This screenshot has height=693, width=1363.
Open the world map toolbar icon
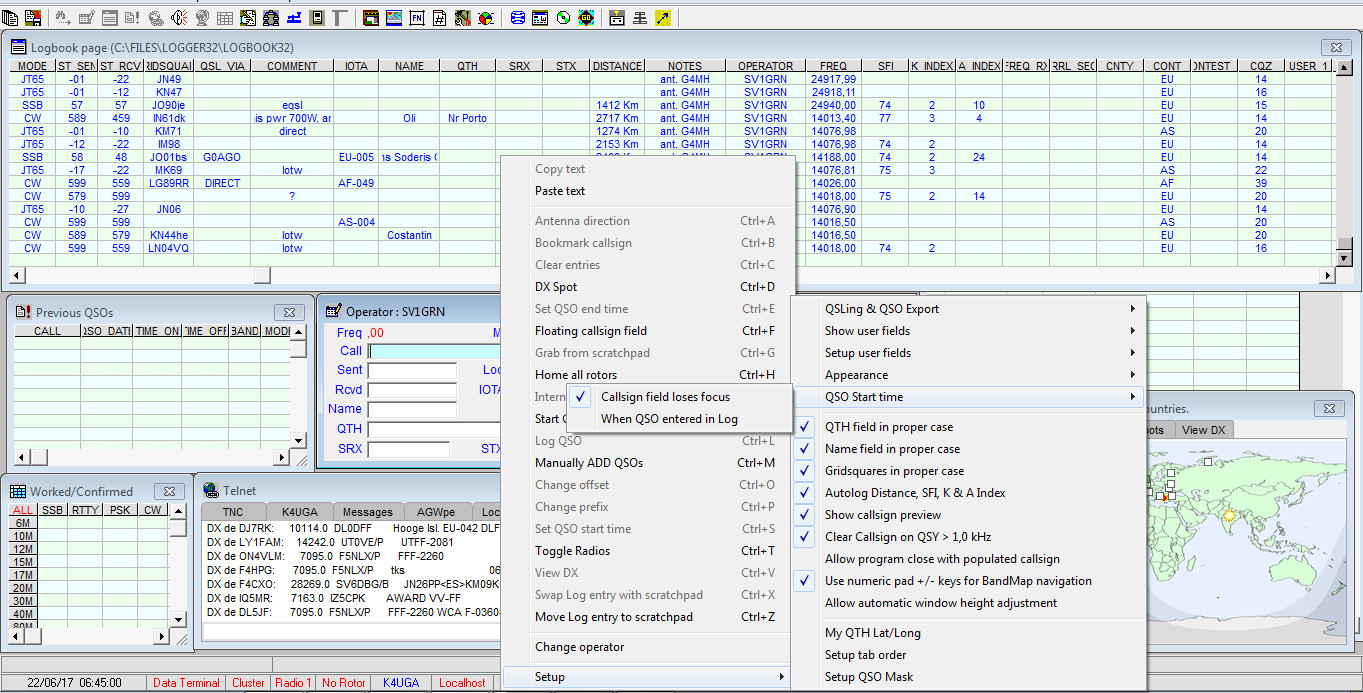click(x=392, y=17)
